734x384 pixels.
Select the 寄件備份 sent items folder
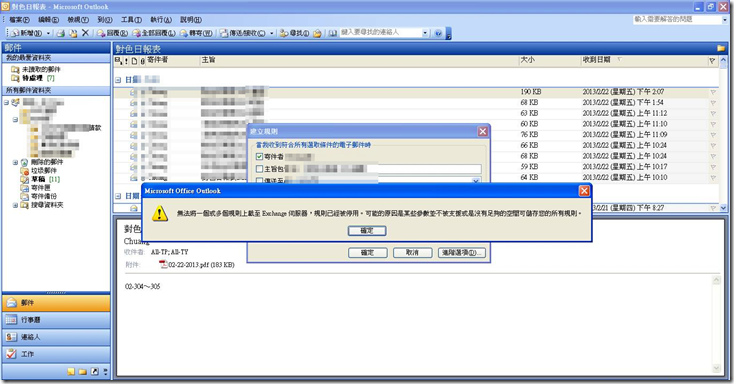(x=44, y=196)
